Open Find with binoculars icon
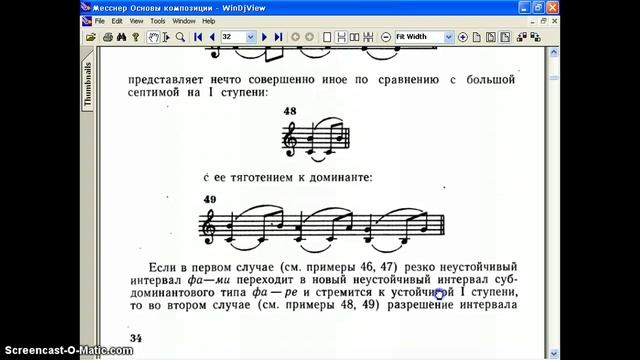The height and width of the screenshot is (360, 640). click(122, 37)
